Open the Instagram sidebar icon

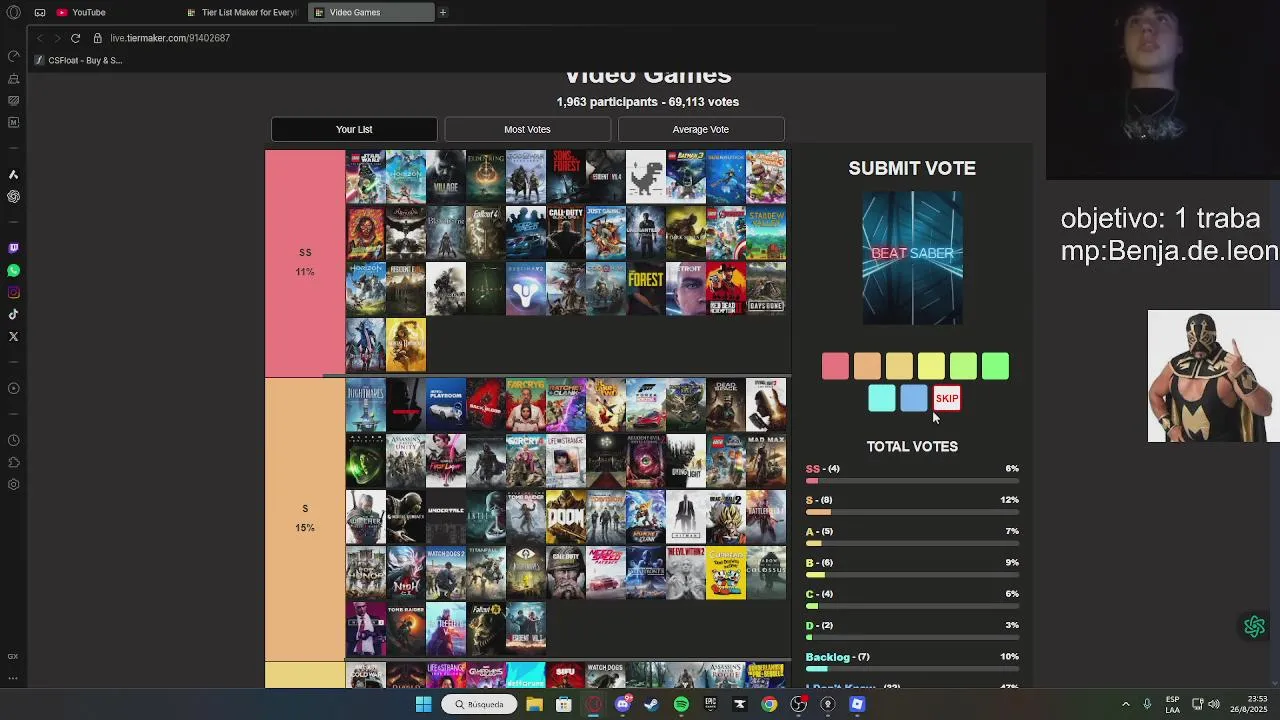13,292
